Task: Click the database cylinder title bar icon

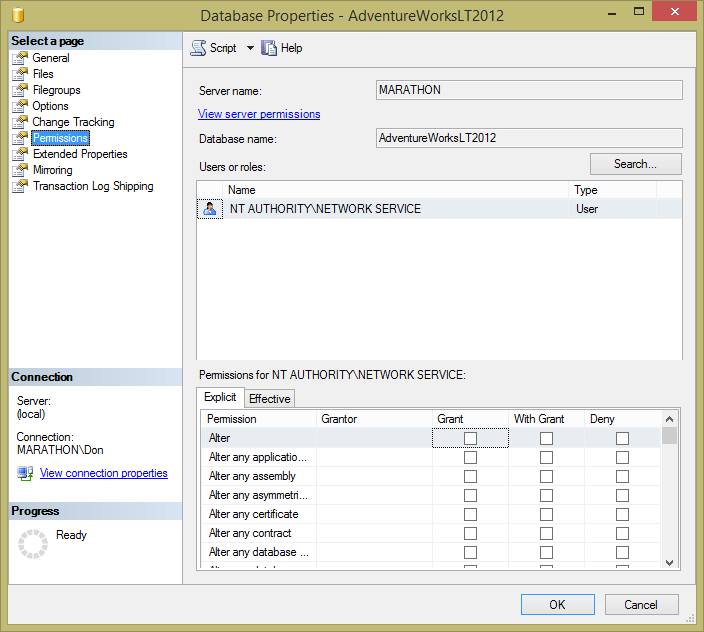Action: [18, 15]
